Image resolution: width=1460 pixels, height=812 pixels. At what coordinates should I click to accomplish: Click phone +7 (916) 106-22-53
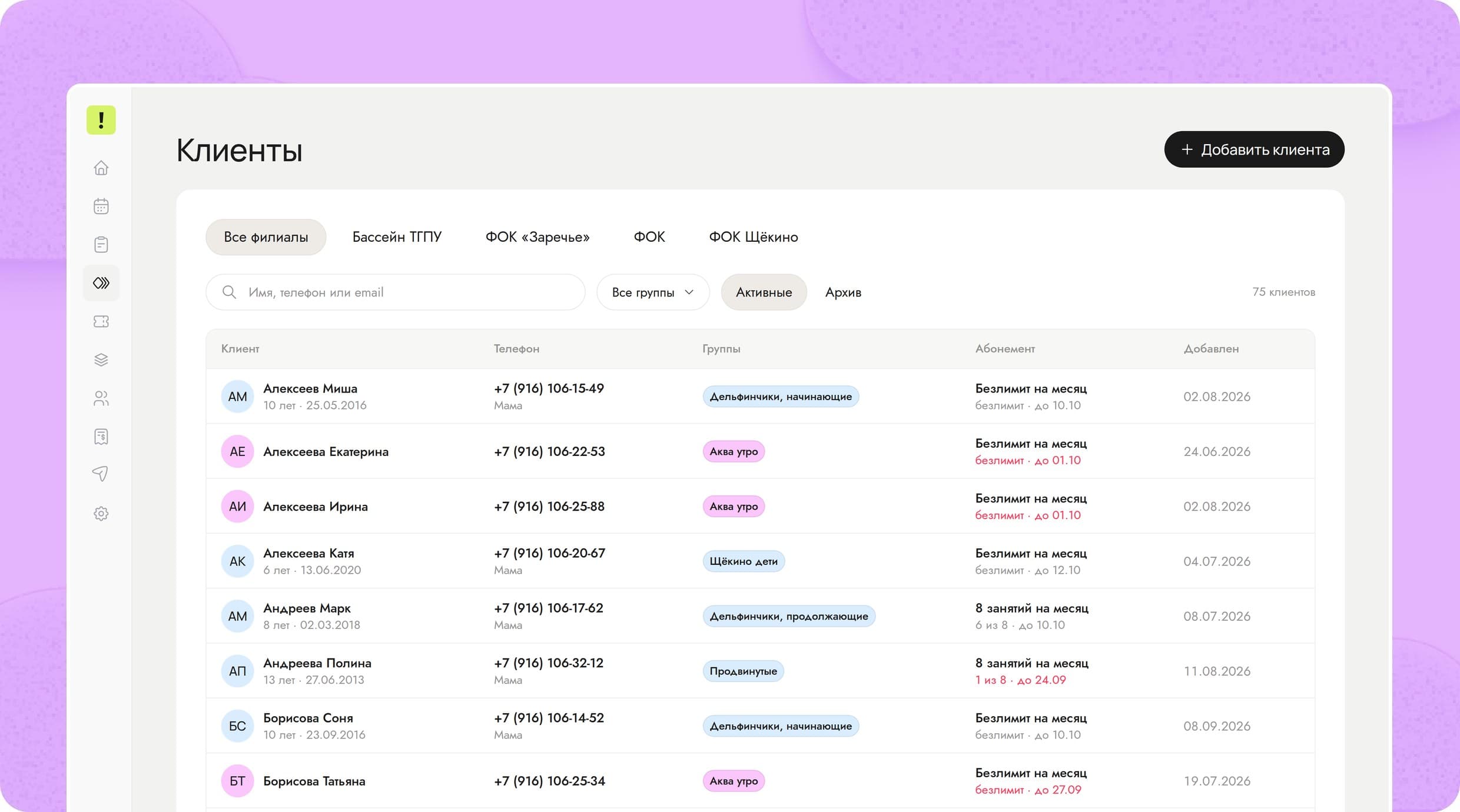tap(549, 451)
